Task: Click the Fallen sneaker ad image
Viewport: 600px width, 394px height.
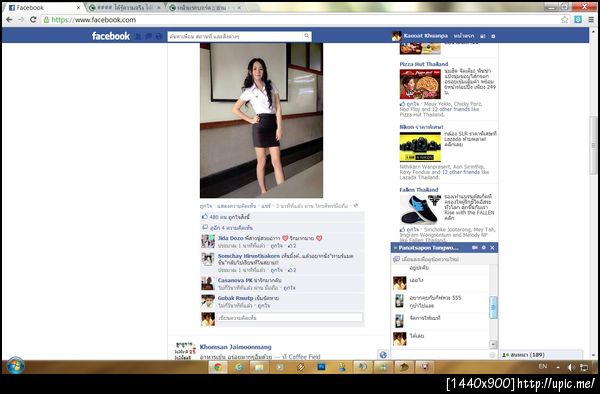Action: (420, 210)
